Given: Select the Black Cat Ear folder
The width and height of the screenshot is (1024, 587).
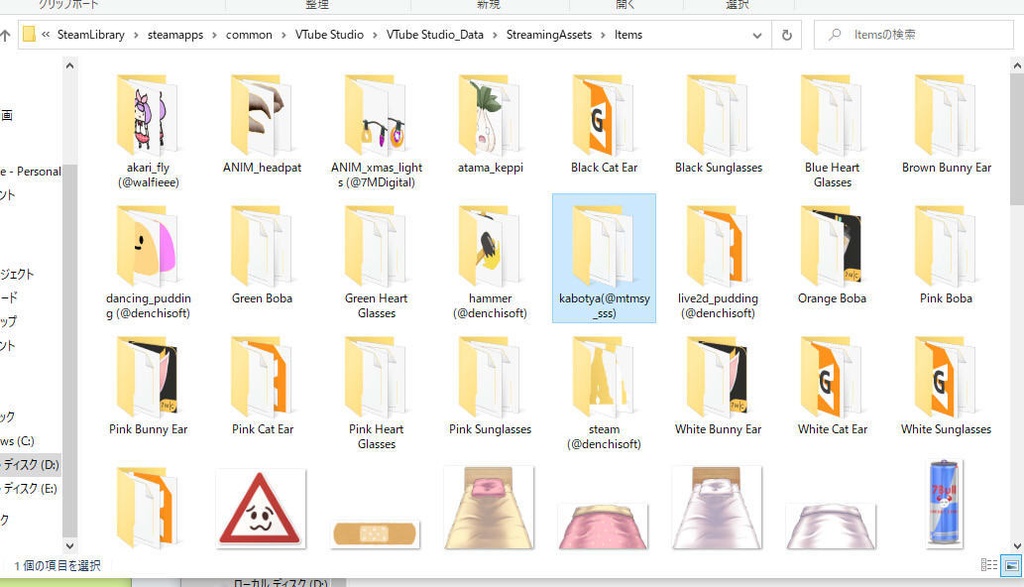Looking at the screenshot, I should (x=604, y=124).
